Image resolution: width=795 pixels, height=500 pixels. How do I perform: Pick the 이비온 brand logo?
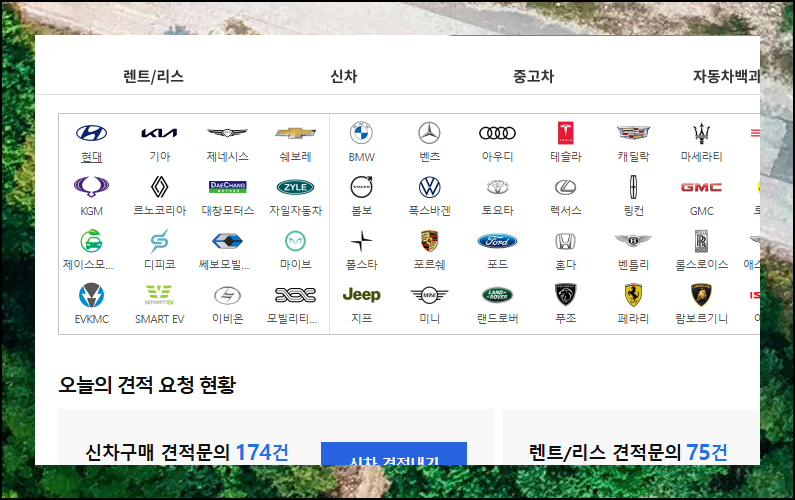pos(227,295)
